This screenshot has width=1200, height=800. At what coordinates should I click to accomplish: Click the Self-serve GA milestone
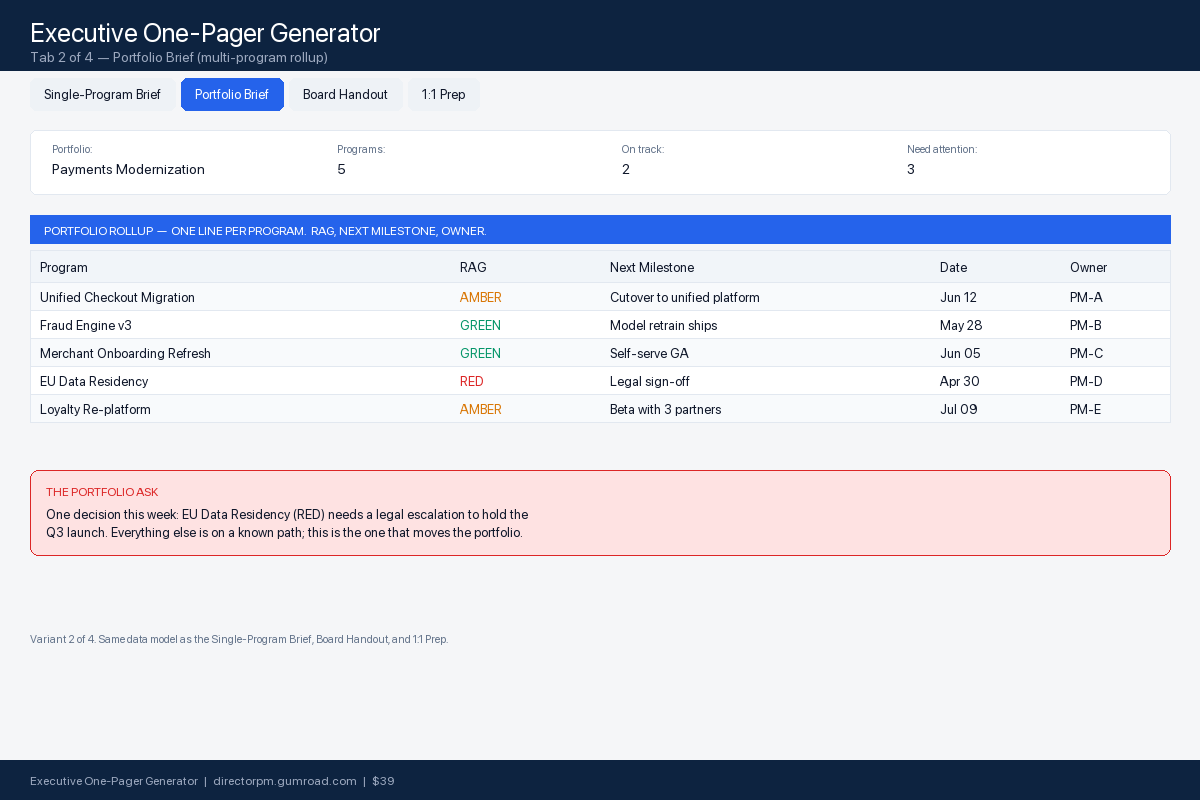pos(649,354)
